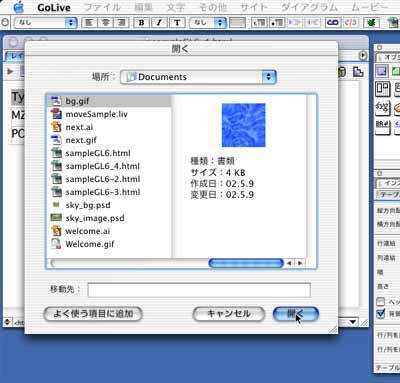Click the text color swatch in toolbar
The width and height of the screenshot is (400, 383).
coord(238,23)
